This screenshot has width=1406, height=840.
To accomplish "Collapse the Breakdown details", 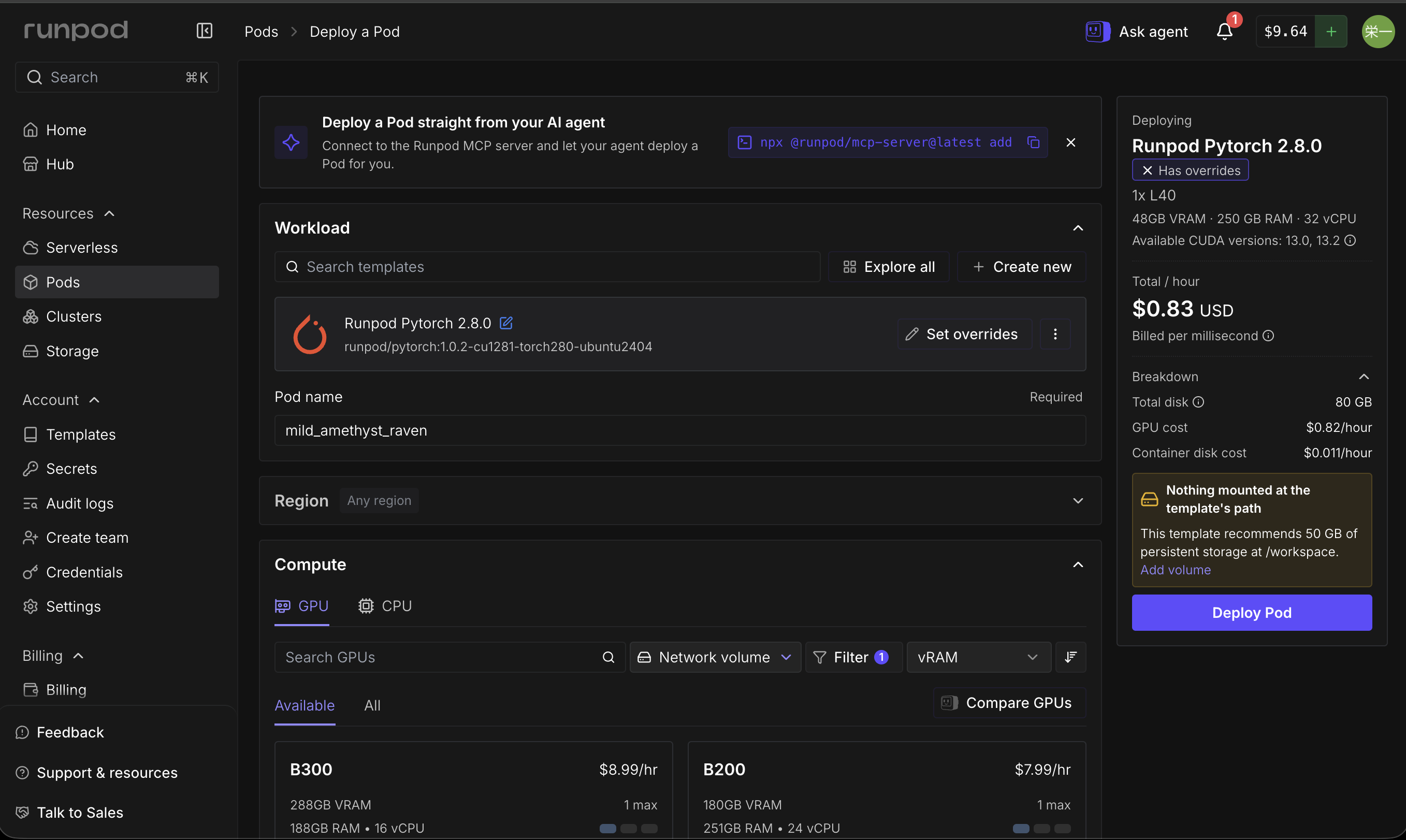I will click(1364, 376).
